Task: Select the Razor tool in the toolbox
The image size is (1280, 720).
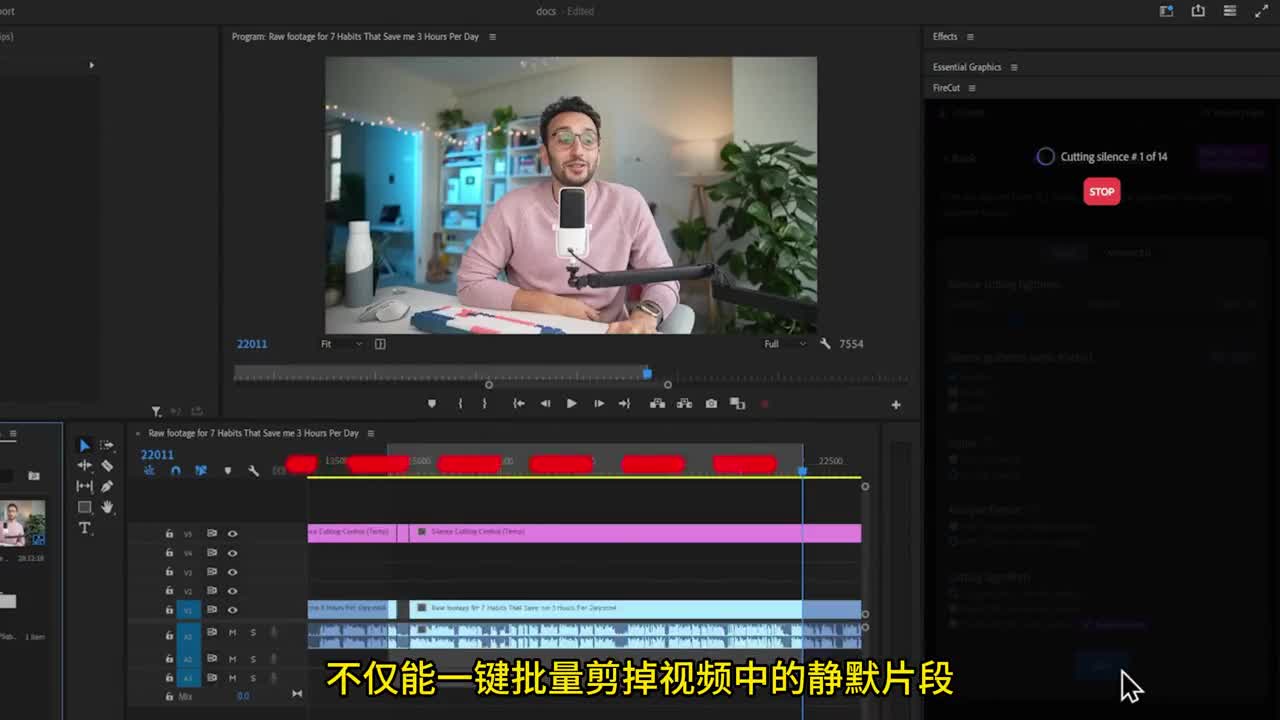Action: (x=107, y=466)
